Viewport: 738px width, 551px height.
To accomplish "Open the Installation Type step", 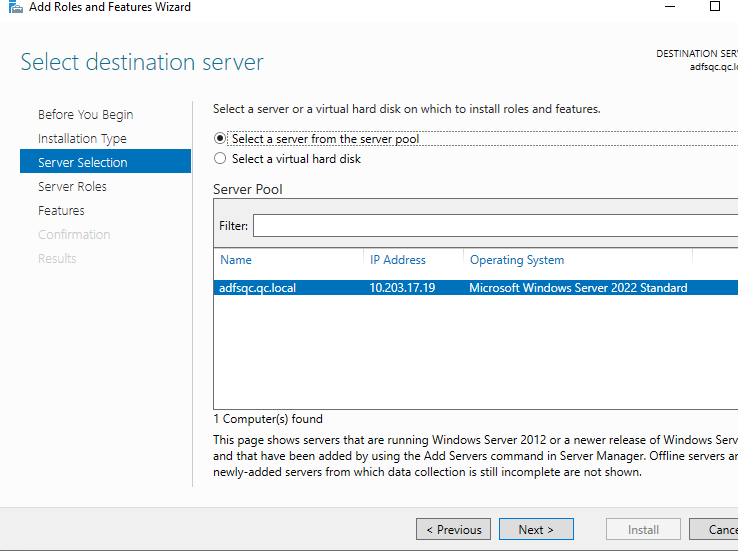I will tap(82, 139).
